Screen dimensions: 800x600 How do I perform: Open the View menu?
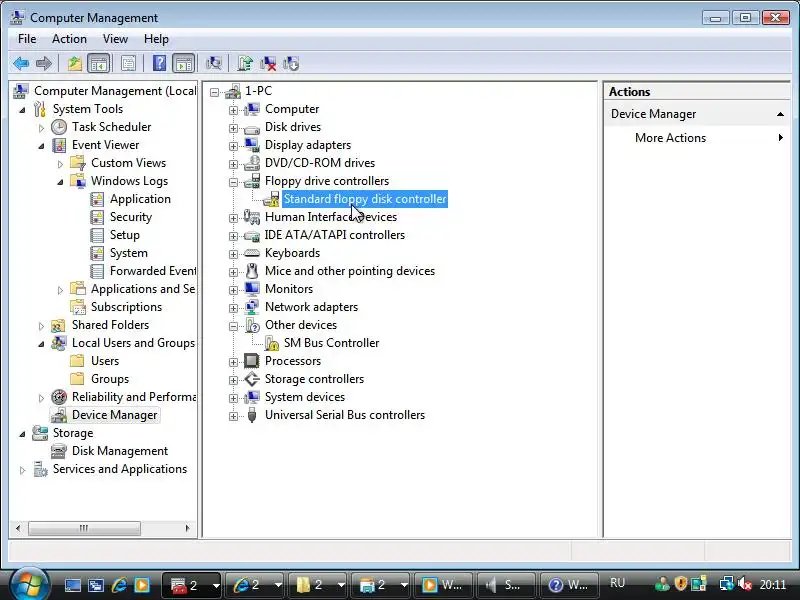pos(115,39)
